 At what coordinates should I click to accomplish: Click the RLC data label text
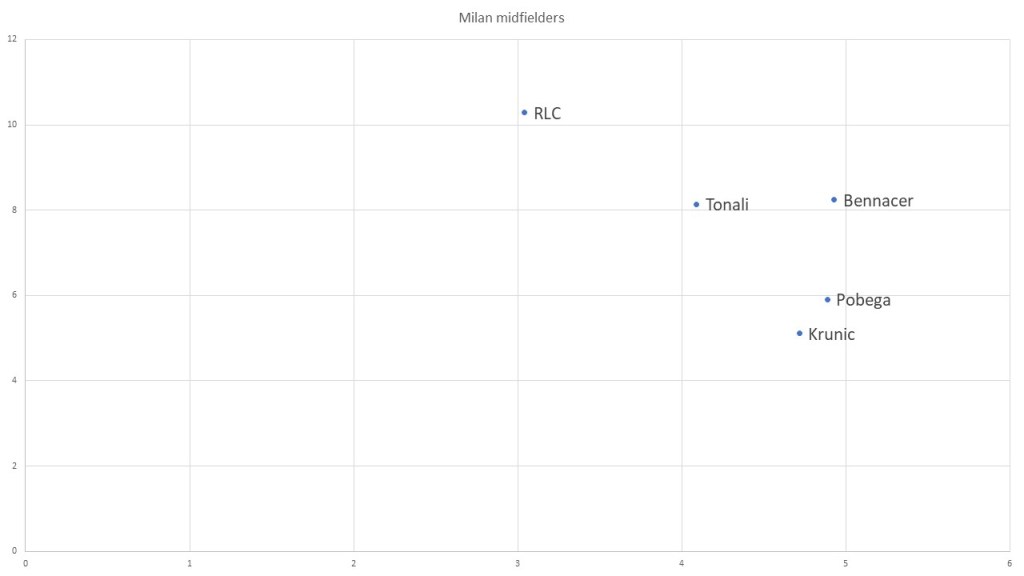click(x=547, y=114)
